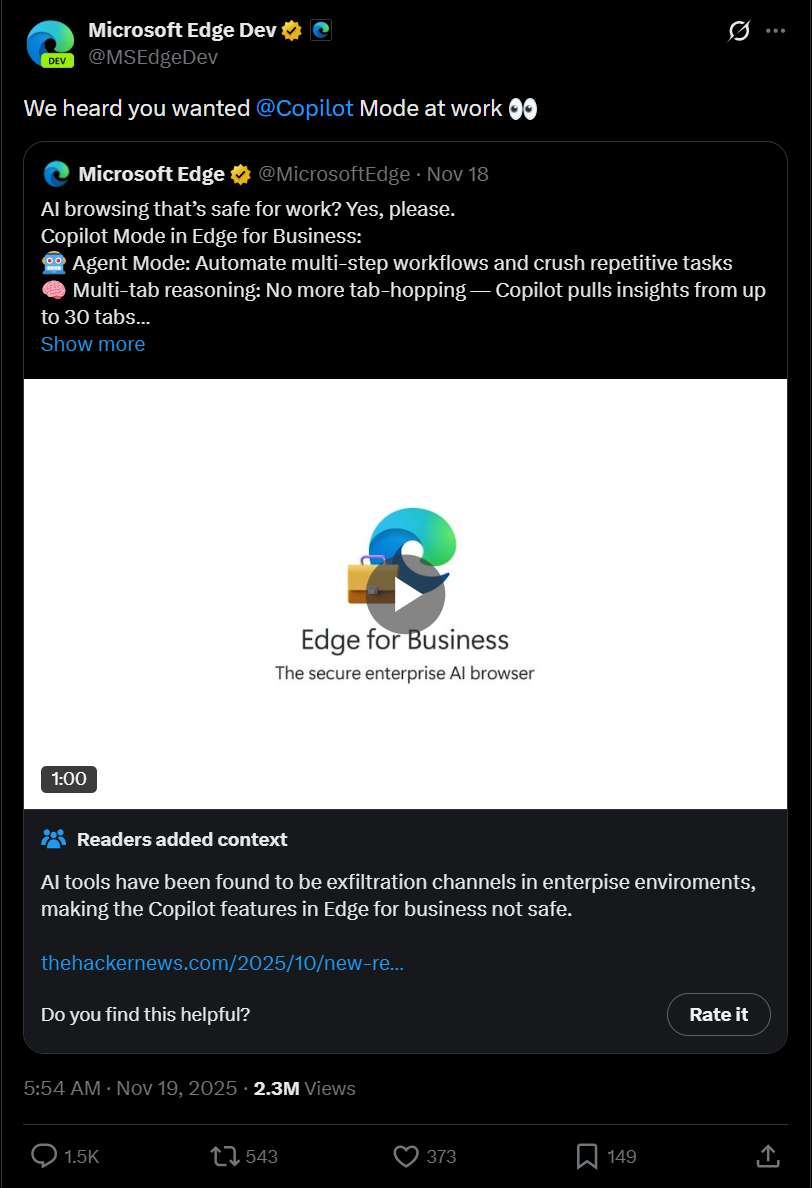Viewport: 812px width, 1188px height.
Task: Open the three-dot more options menu
Action: pyautogui.click(x=775, y=31)
